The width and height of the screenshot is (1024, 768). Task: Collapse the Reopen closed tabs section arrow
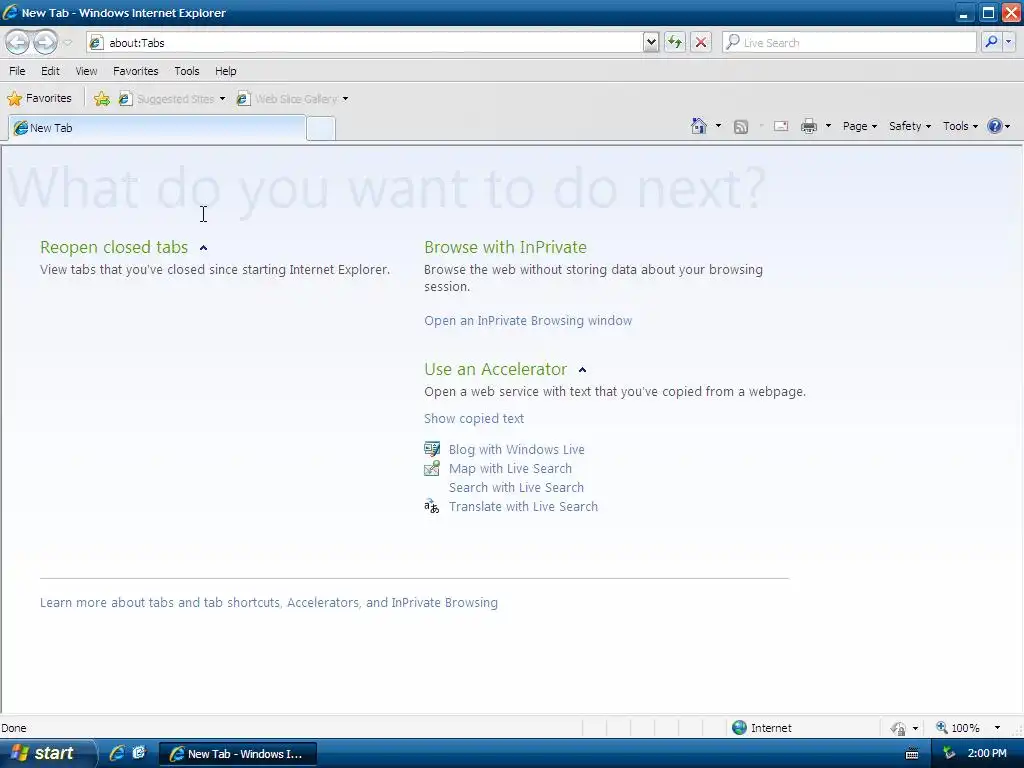203,248
